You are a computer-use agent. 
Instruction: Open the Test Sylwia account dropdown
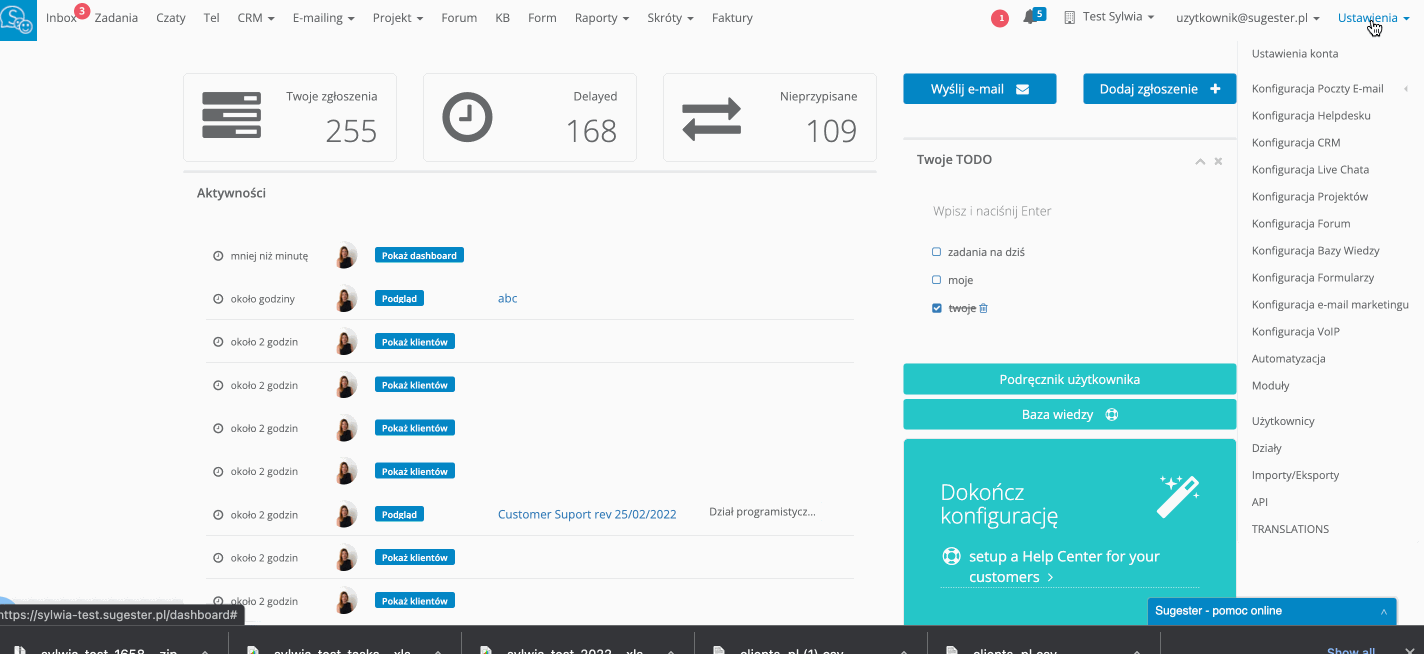tap(1109, 18)
